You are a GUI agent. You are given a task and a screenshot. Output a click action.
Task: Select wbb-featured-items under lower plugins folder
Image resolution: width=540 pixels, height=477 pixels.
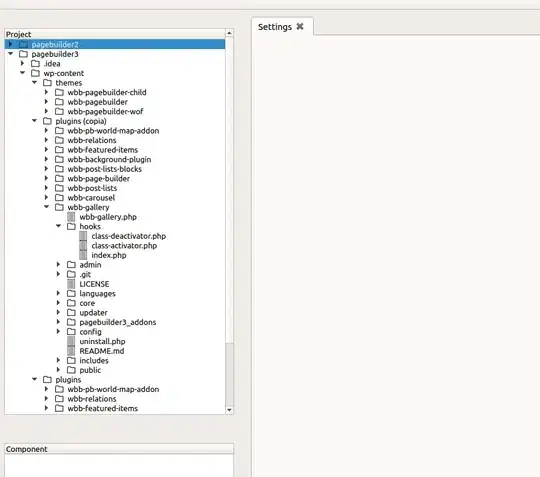click(x=103, y=408)
